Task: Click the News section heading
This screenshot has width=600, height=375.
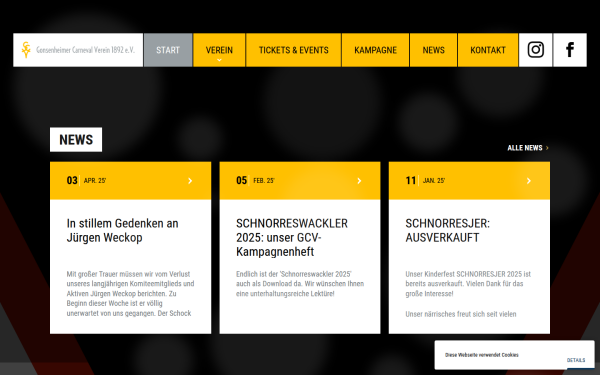Action: tap(76, 140)
